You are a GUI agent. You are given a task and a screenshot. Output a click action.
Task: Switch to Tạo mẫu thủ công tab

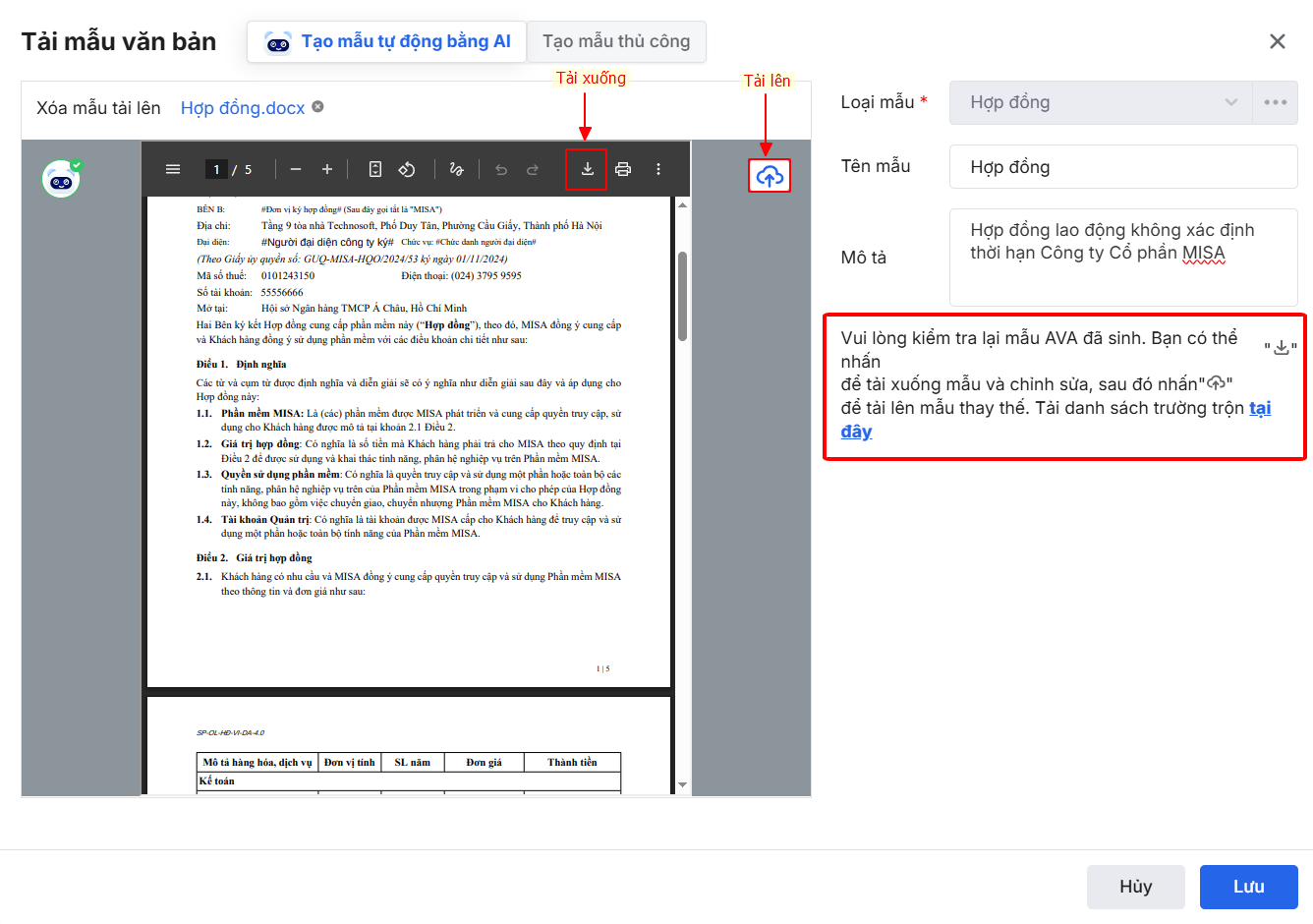click(616, 41)
